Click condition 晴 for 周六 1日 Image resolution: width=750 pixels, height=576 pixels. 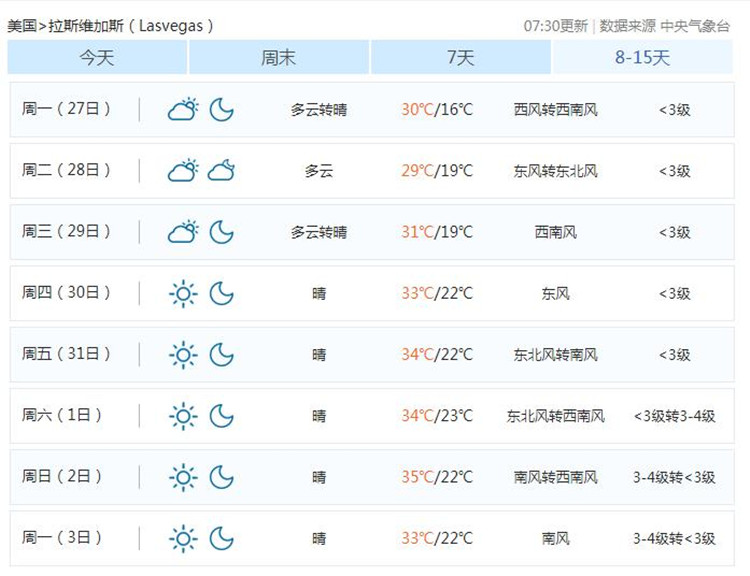[319, 416]
